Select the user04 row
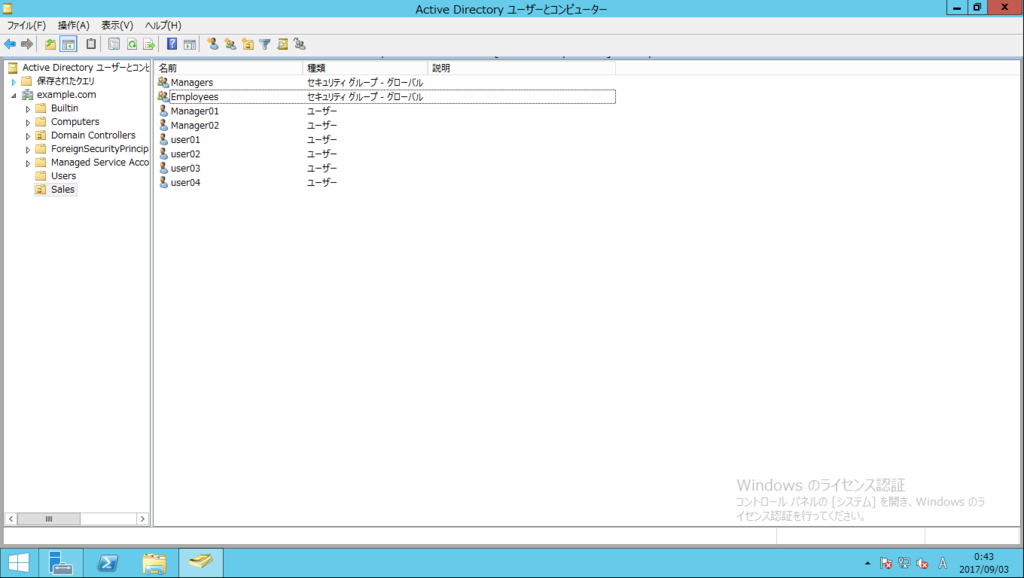Screen dimensions: 1024x578 (x=386, y=183)
